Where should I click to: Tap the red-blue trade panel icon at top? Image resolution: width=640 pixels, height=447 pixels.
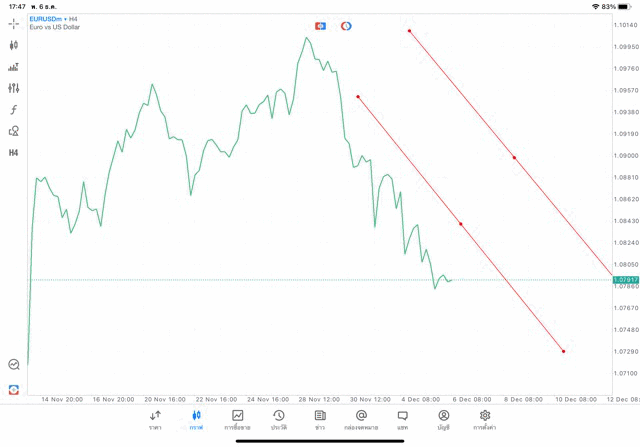pyautogui.click(x=320, y=26)
